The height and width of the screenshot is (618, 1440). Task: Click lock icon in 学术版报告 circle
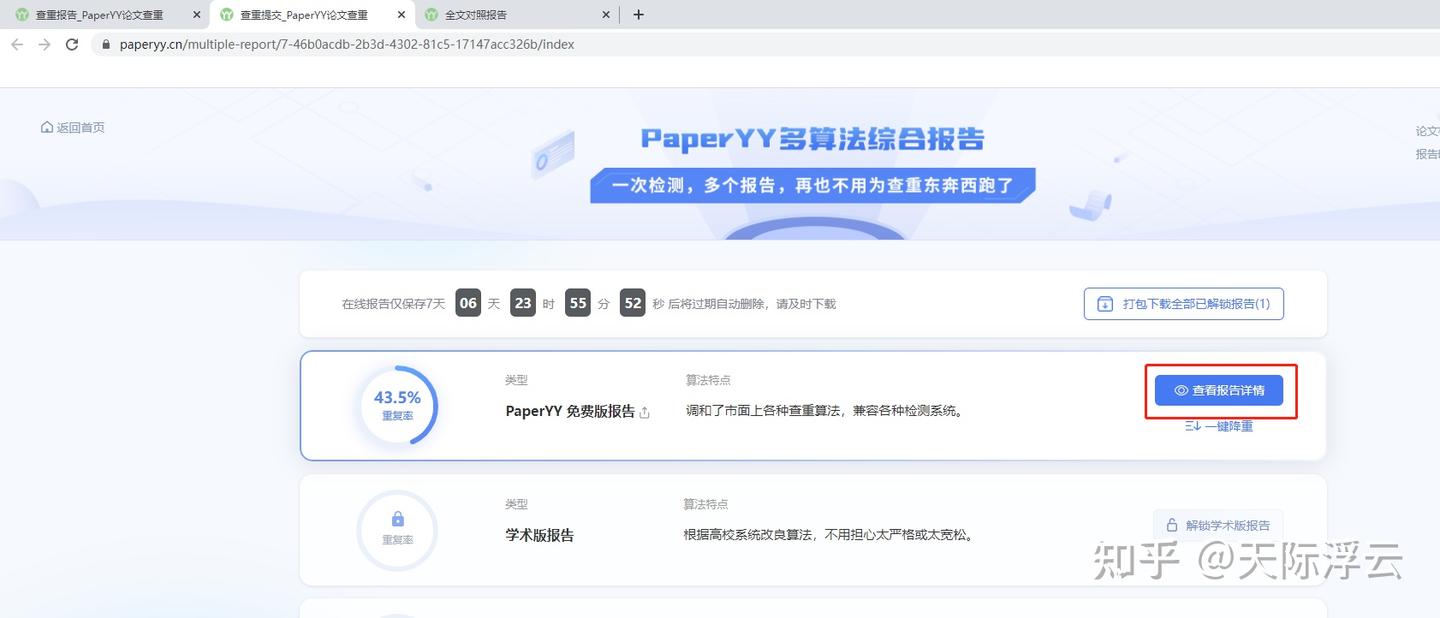398,519
